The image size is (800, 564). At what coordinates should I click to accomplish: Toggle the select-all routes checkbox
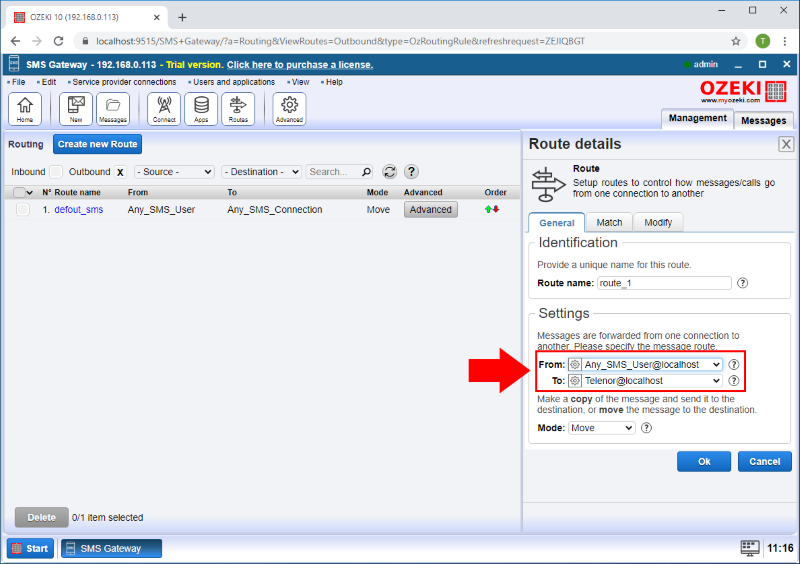click(19, 192)
